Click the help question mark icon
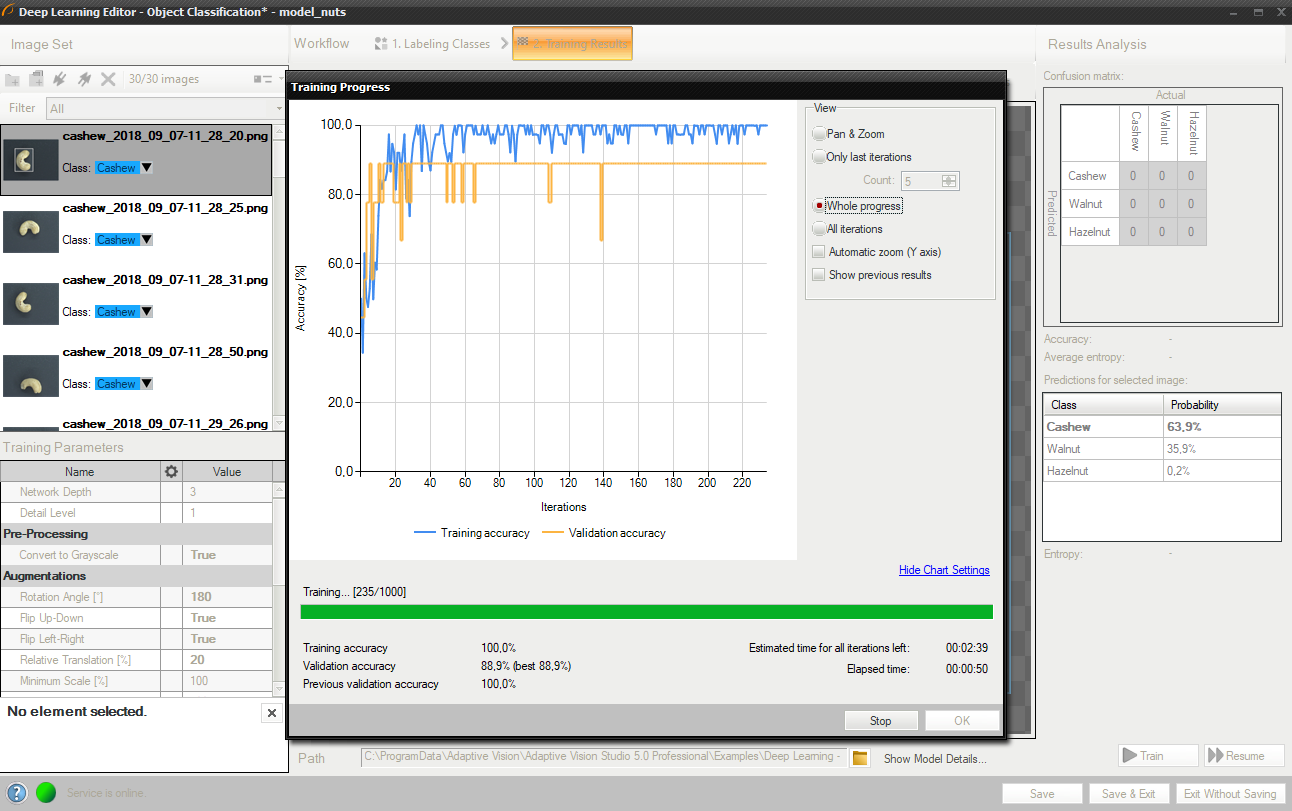 [x=16, y=793]
